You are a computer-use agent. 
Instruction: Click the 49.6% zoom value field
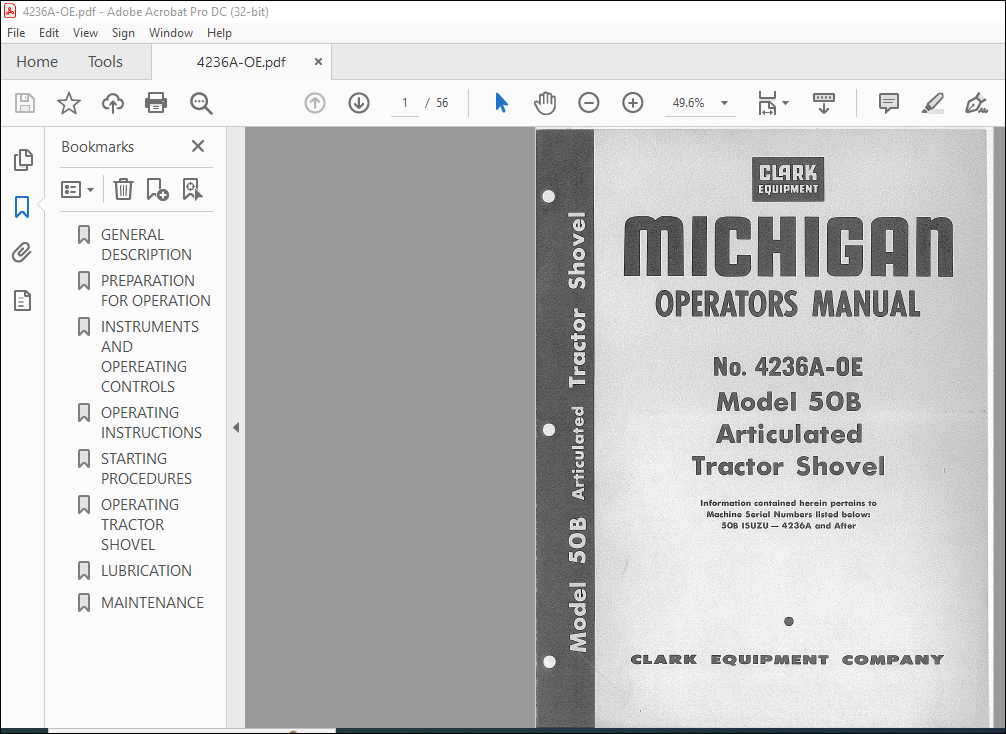tap(688, 103)
